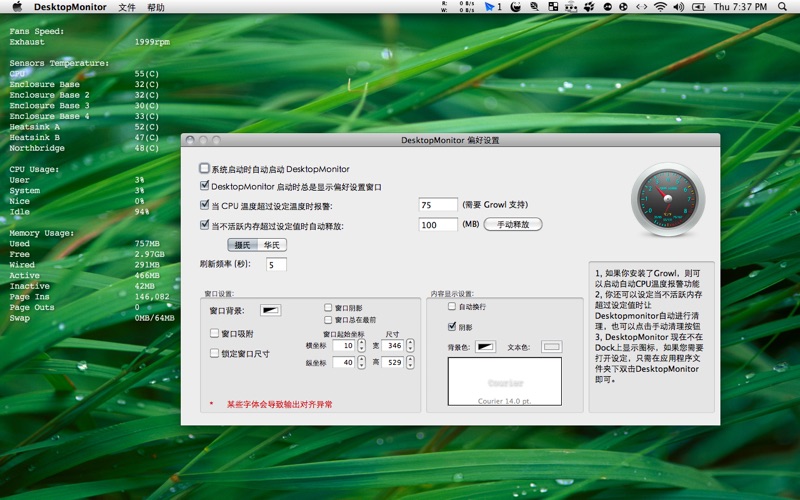Click the Courier 14.0 pt. font preview box

505,381
